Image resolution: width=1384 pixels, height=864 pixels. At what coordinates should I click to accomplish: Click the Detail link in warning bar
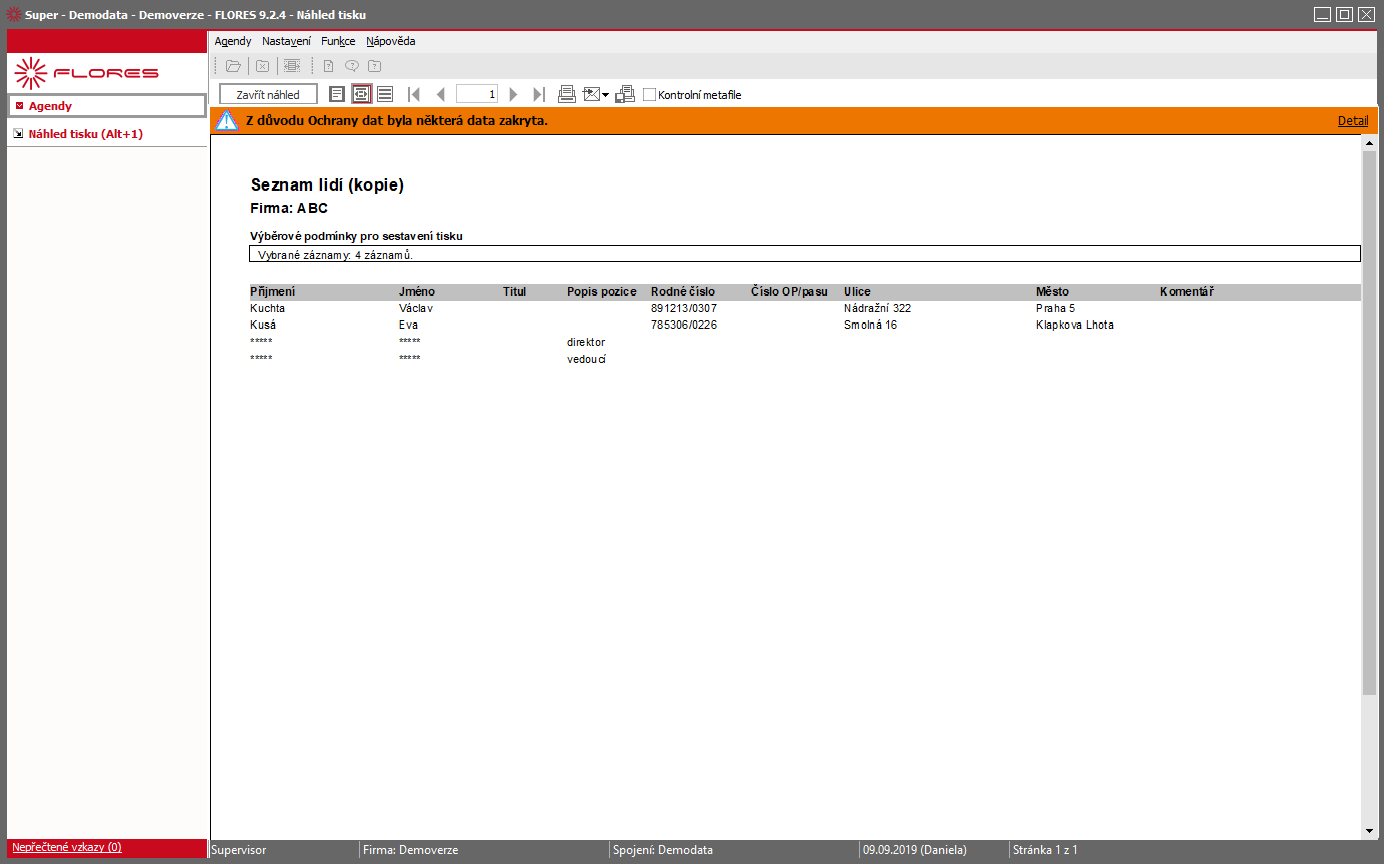[1353, 121]
